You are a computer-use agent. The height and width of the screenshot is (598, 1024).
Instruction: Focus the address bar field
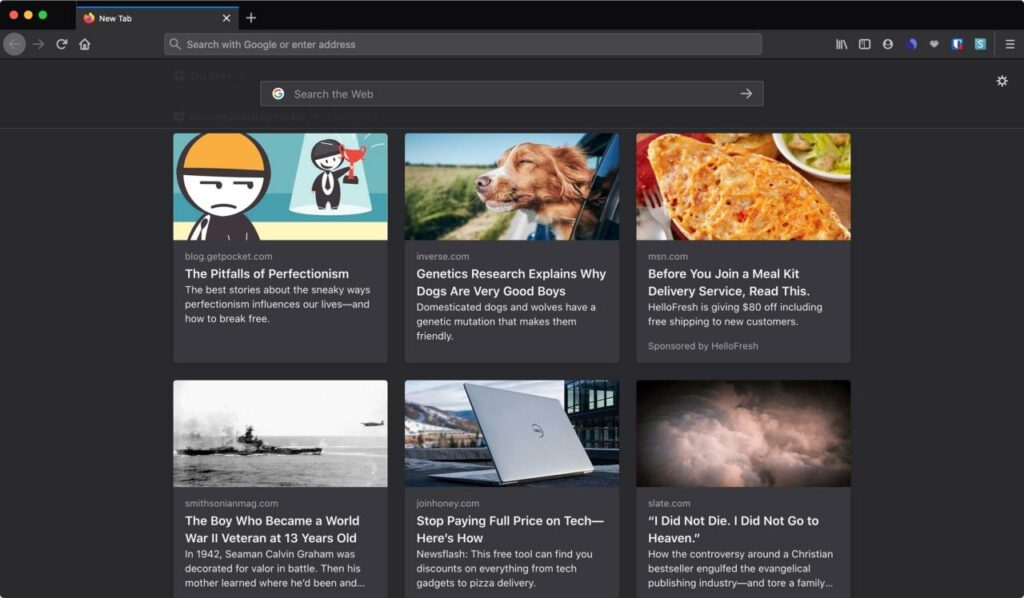(x=463, y=44)
